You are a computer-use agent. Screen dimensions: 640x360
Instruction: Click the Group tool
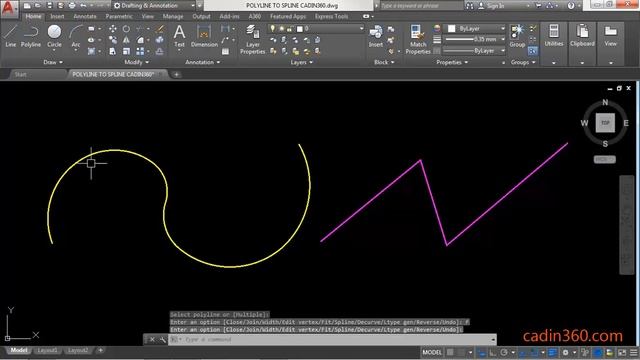(x=517, y=36)
